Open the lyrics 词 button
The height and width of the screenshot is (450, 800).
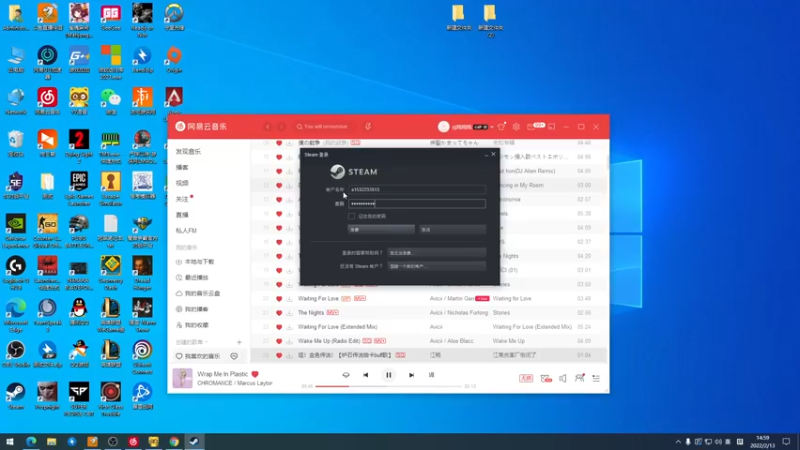tap(432, 375)
